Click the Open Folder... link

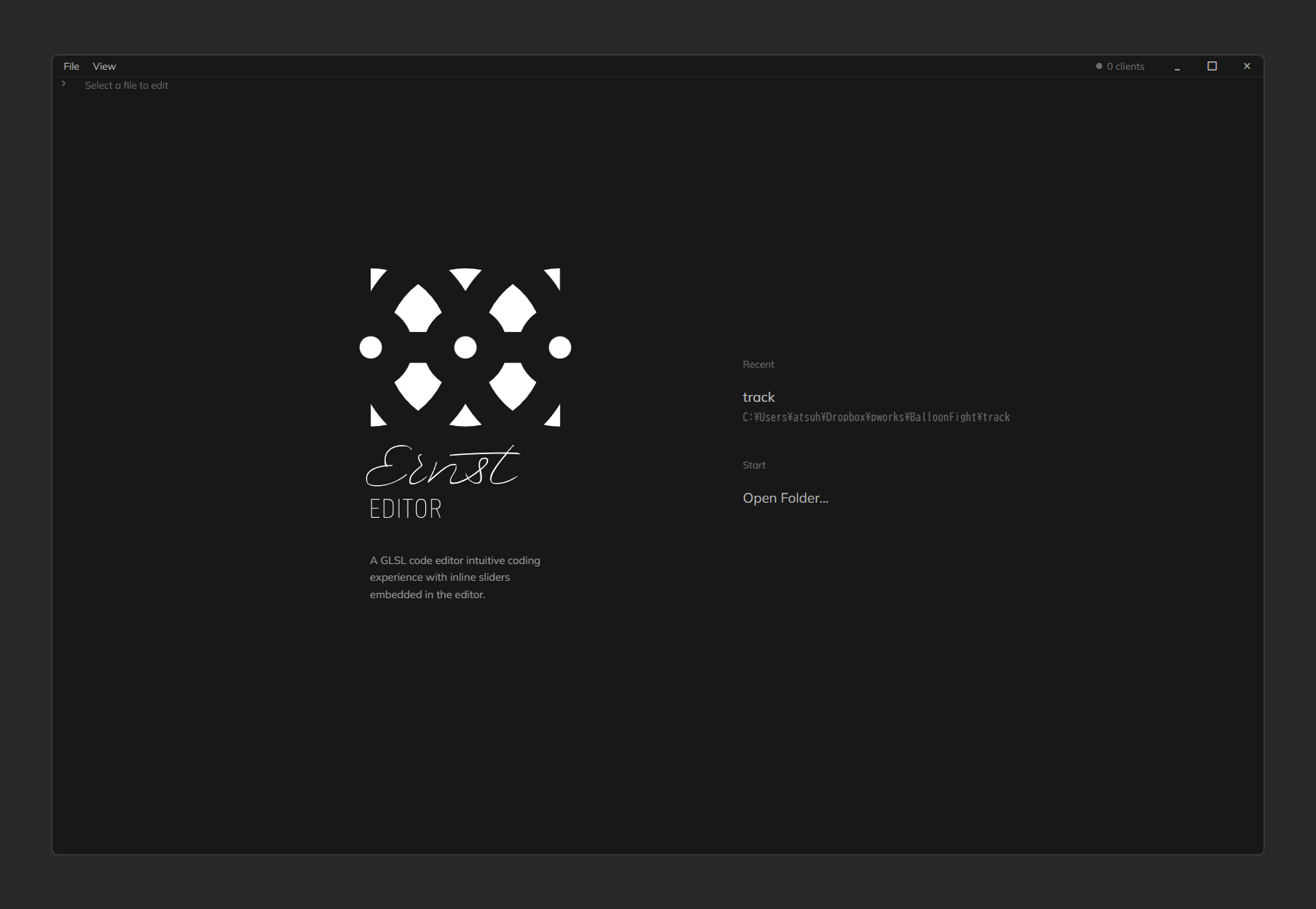click(x=785, y=498)
